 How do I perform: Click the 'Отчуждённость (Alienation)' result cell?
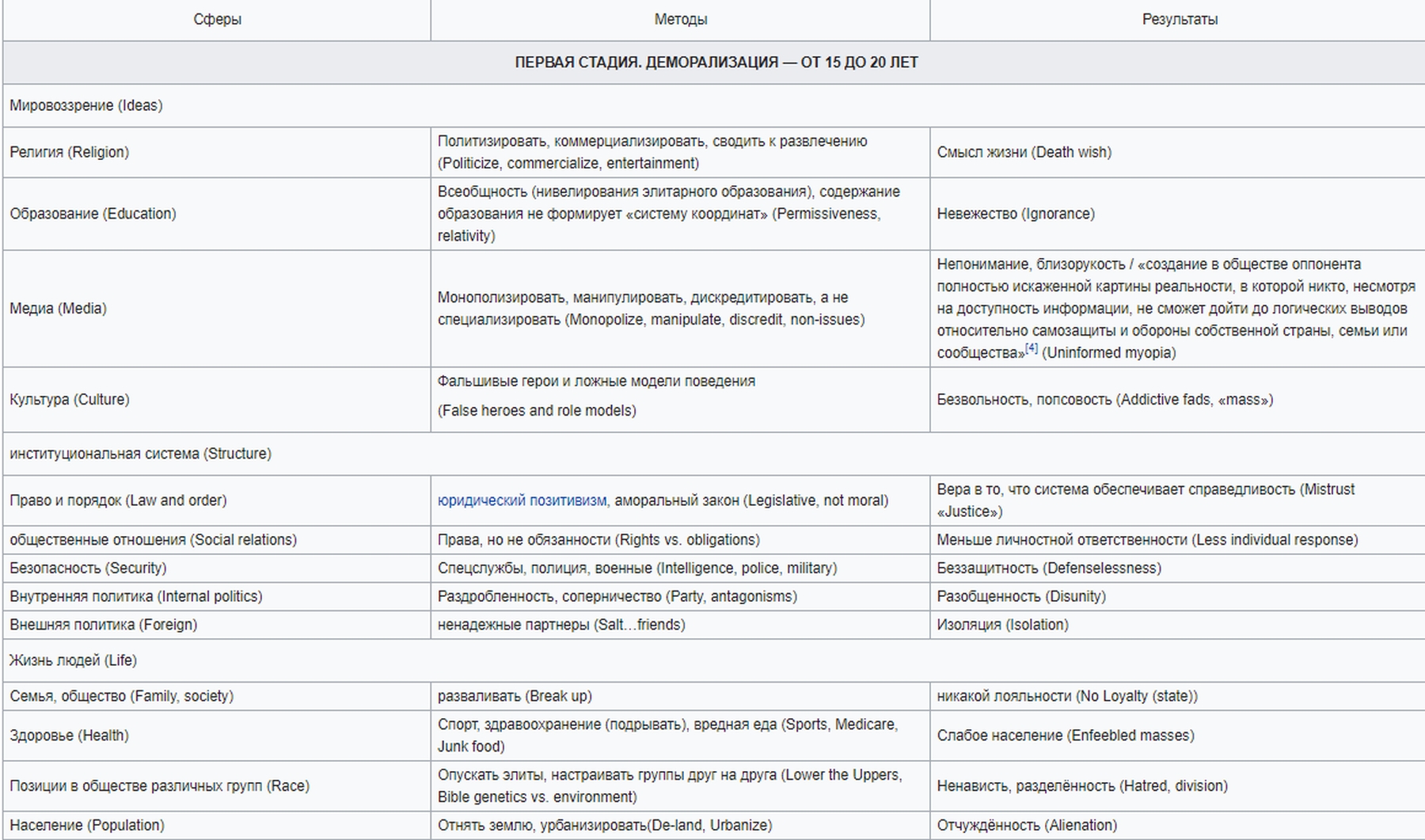click(x=1027, y=825)
